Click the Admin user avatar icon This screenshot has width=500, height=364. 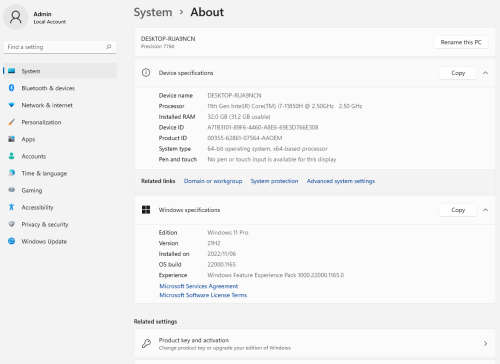(16, 17)
